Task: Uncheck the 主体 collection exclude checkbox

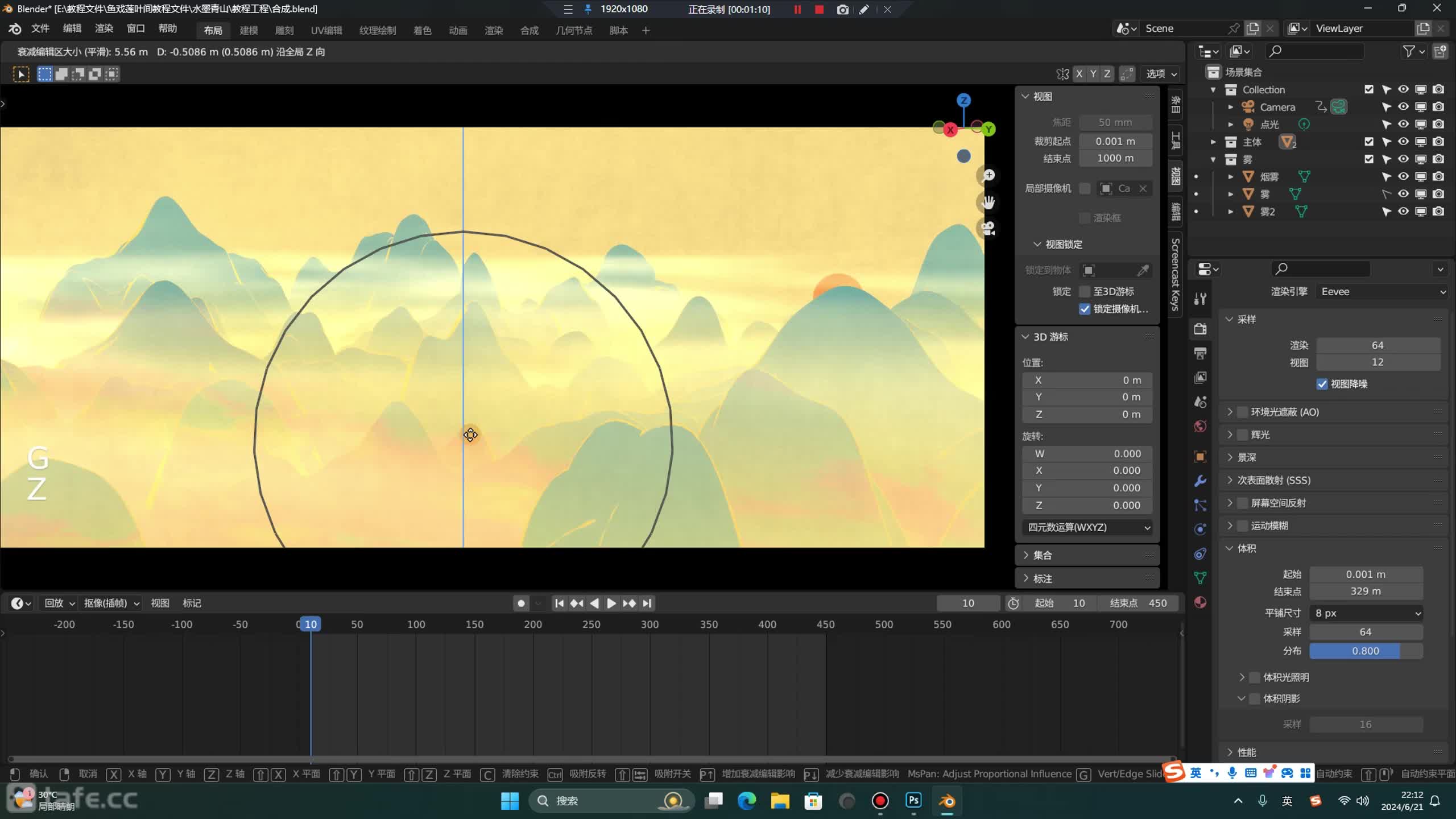Action: click(x=1369, y=142)
